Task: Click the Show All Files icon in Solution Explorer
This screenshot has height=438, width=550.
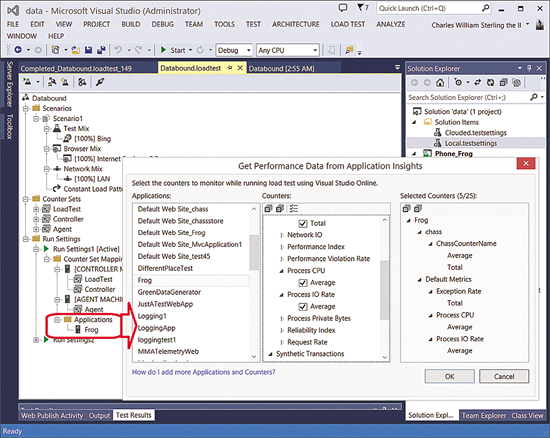Action: pos(516,82)
